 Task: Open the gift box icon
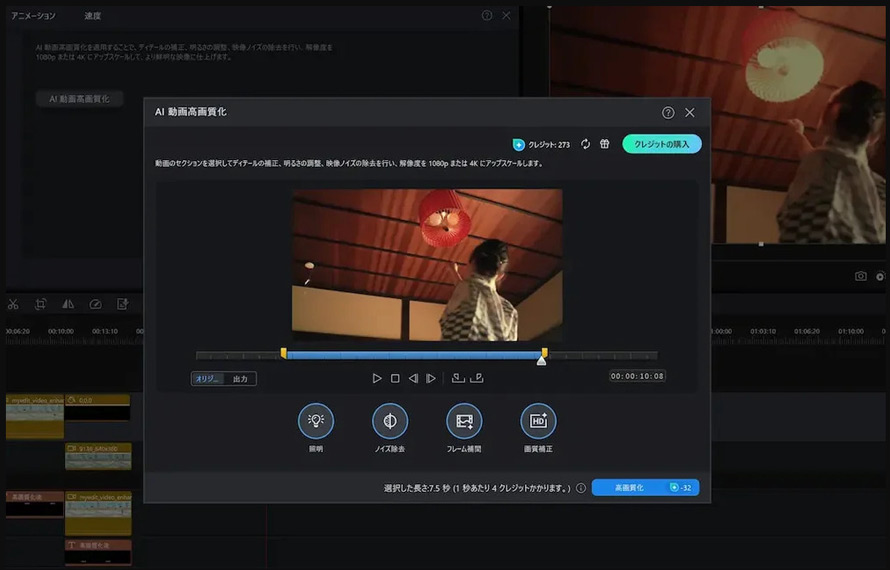pyautogui.click(x=604, y=144)
